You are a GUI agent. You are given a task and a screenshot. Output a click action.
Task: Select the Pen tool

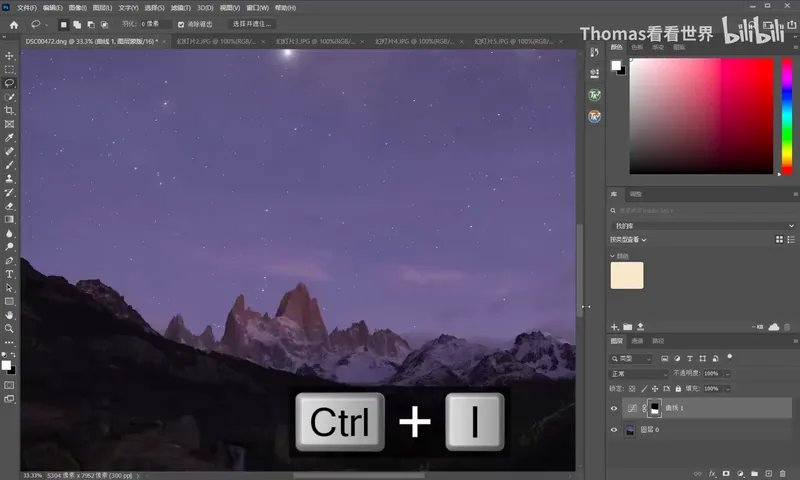click(9, 261)
